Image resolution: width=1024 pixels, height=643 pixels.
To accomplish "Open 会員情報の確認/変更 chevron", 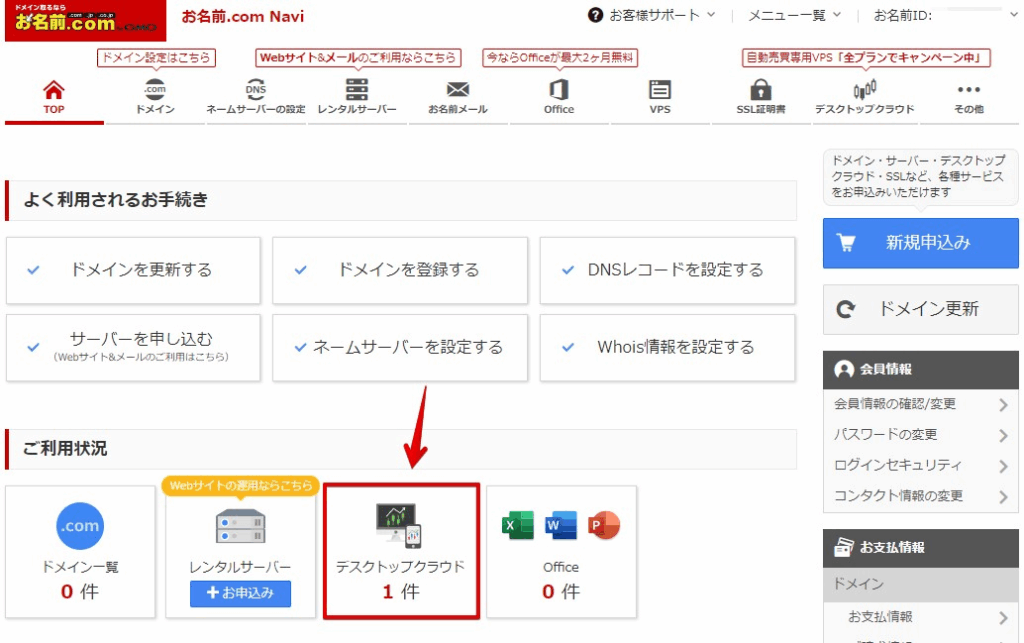I will [1003, 405].
